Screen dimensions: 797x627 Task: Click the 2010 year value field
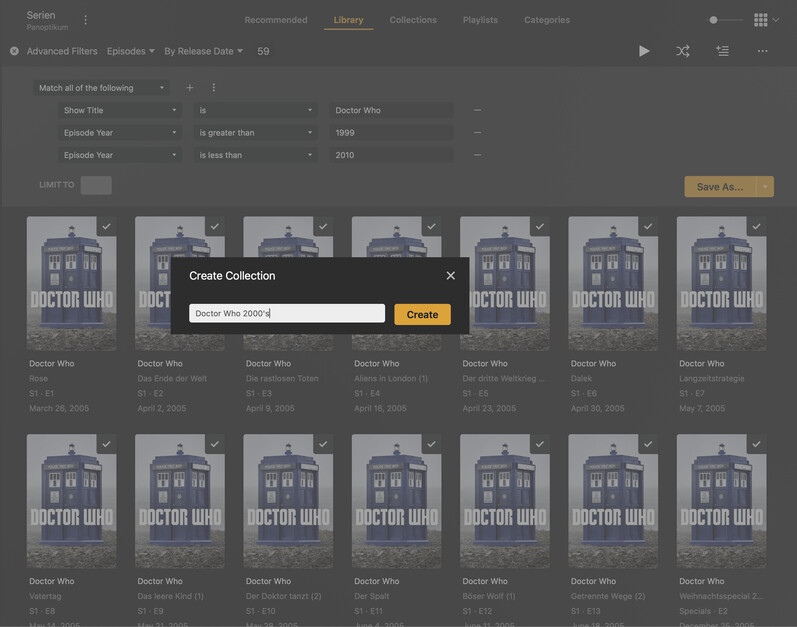tap(391, 154)
